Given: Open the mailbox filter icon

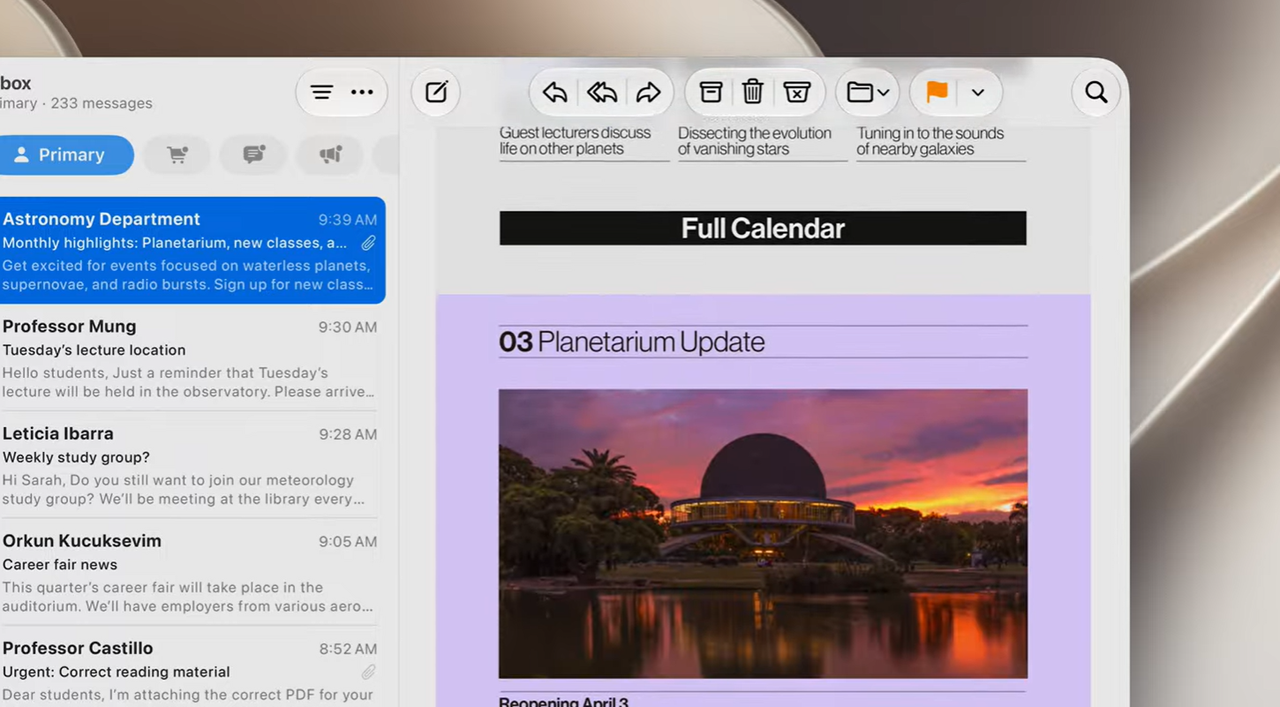Looking at the screenshot, I should coord(322,93).
